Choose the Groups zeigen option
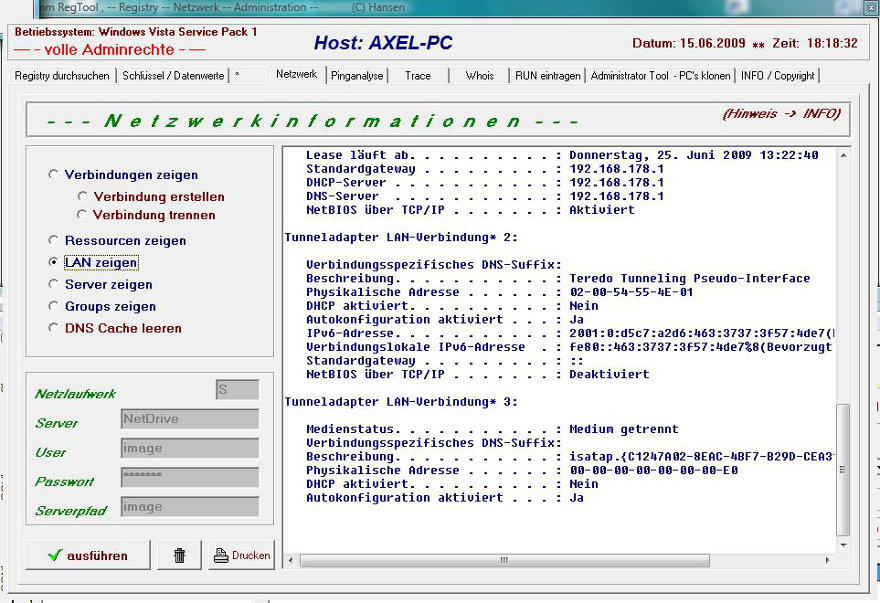The width and height of the screenshot is (880, 603). click(54, 307)
